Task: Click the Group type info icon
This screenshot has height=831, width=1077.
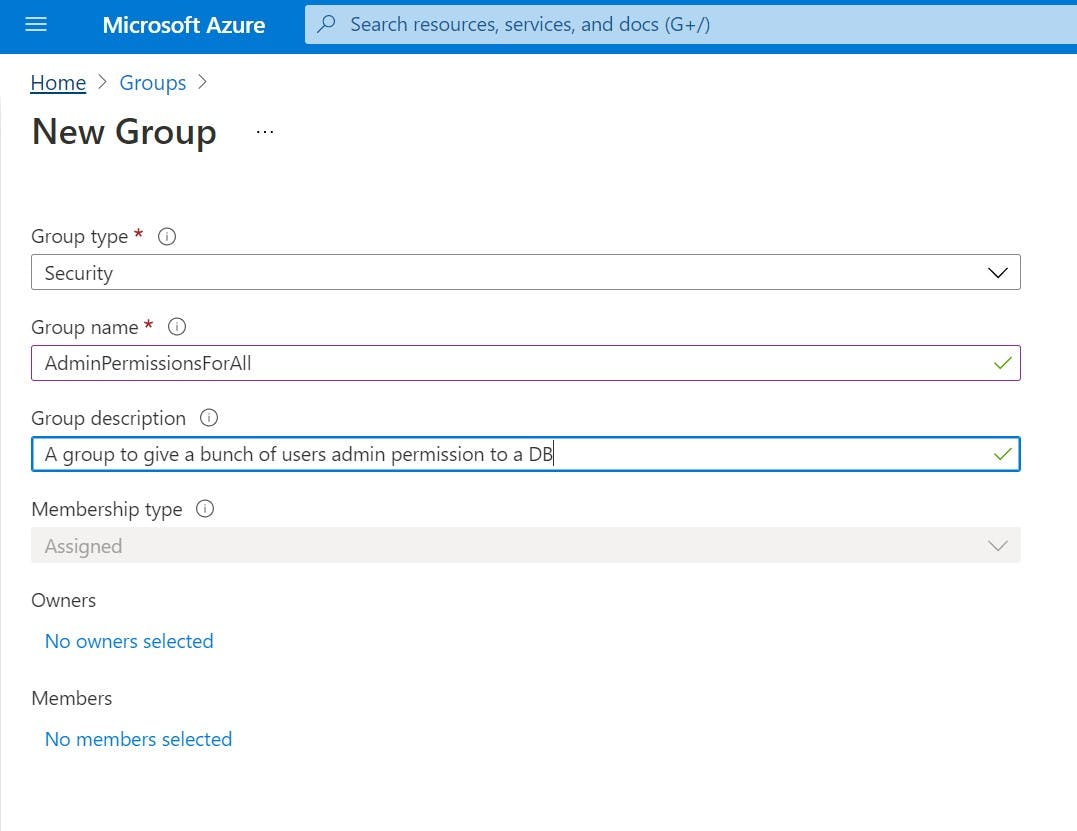Action: pos(167,237)
